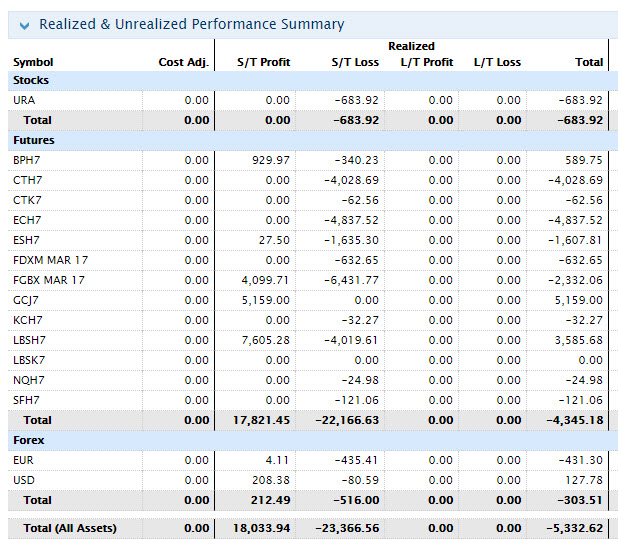The image size is (618, 545).
Task: Click the S/T Loss column header
Action: 355,62
